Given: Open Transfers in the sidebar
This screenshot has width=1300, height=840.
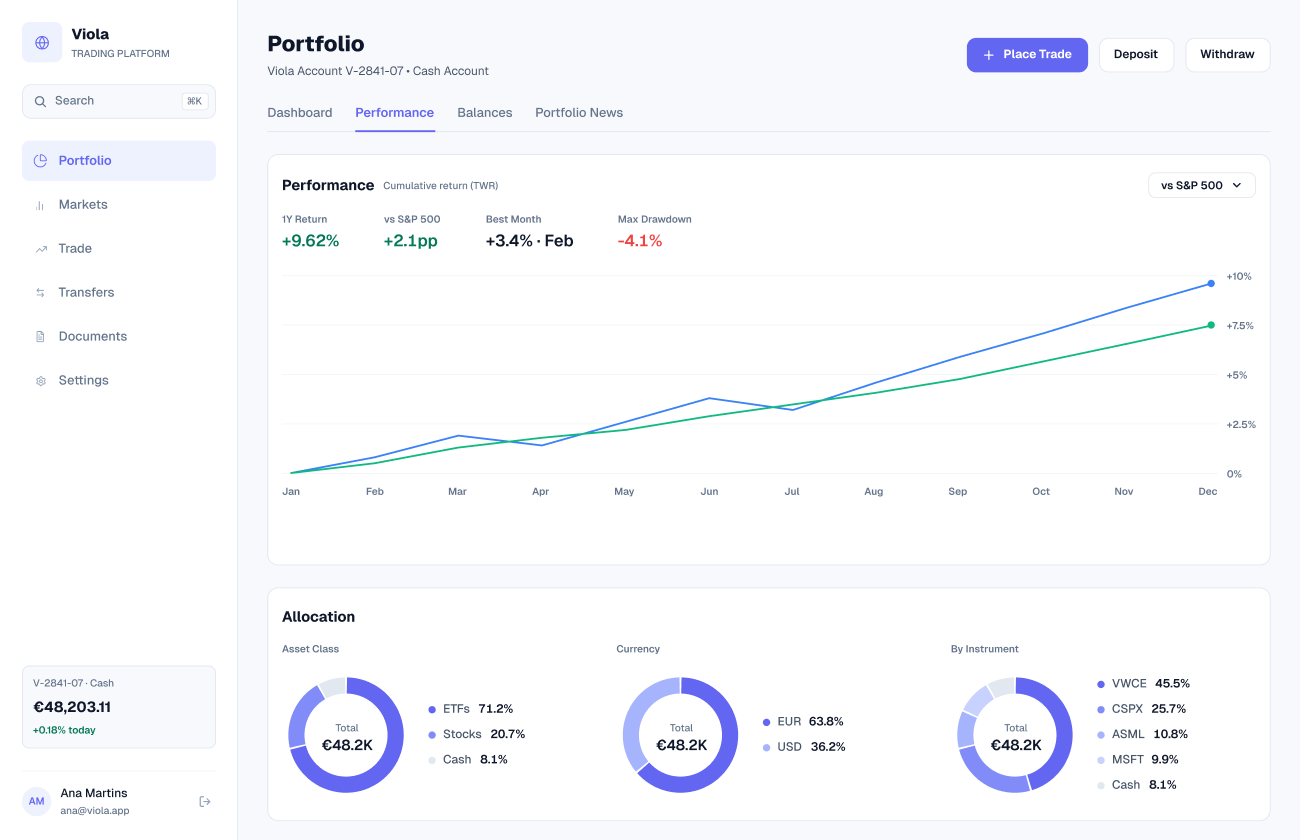Looking at the screenshot, I should tap(119, 292).
